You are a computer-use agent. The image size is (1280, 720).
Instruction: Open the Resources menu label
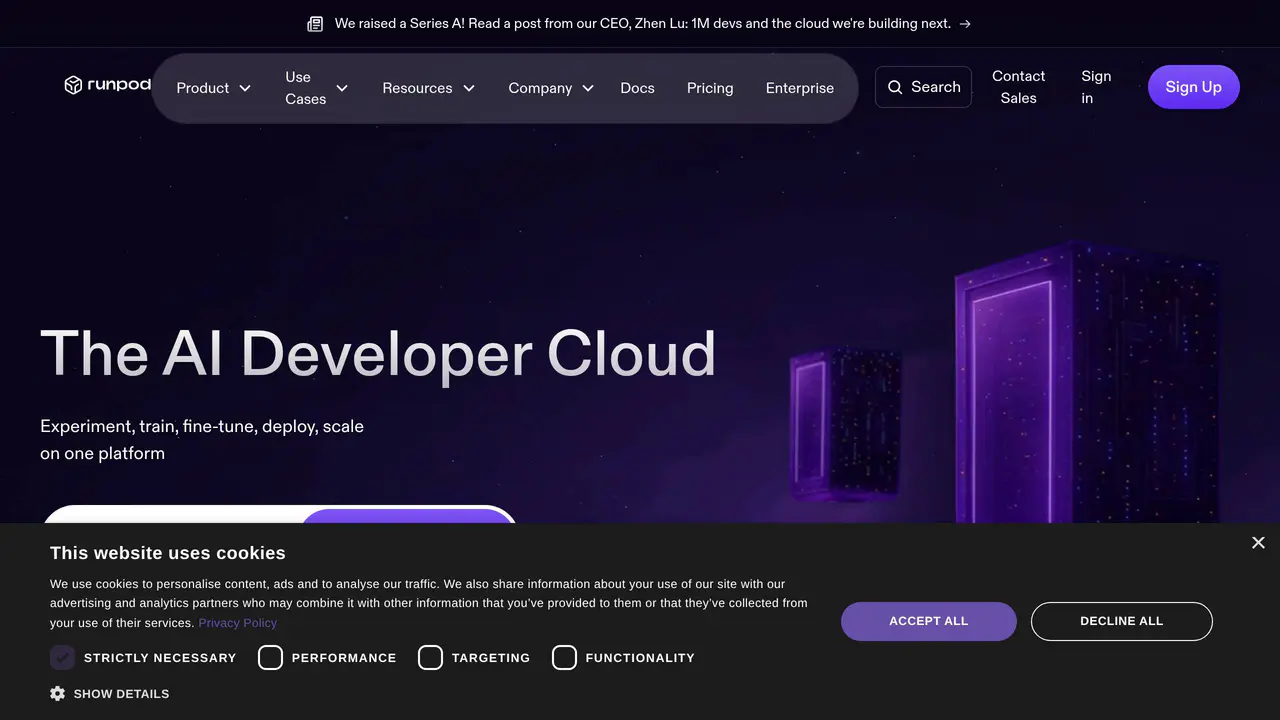click(417, 88)
